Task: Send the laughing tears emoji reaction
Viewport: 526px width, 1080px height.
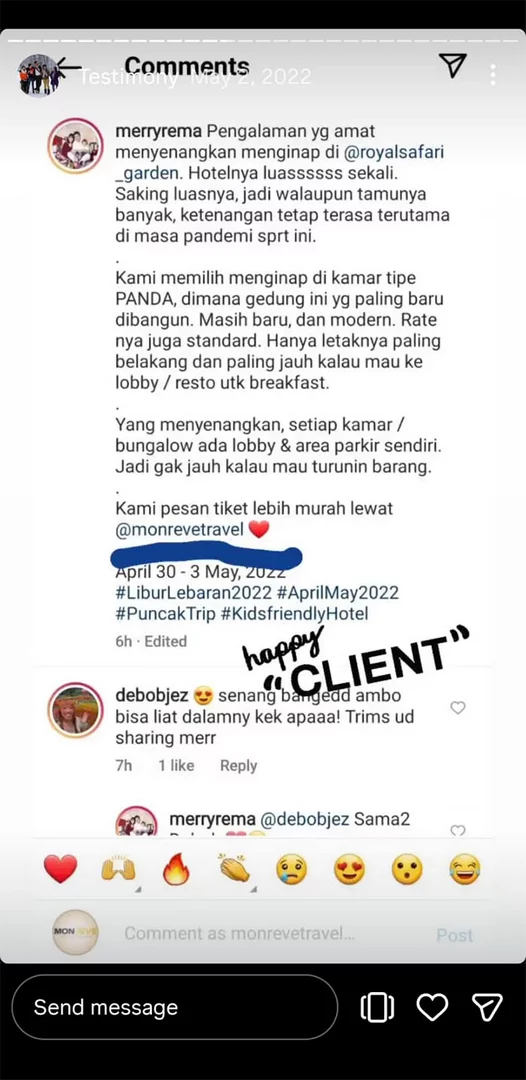Action: (x=465, y=869)
